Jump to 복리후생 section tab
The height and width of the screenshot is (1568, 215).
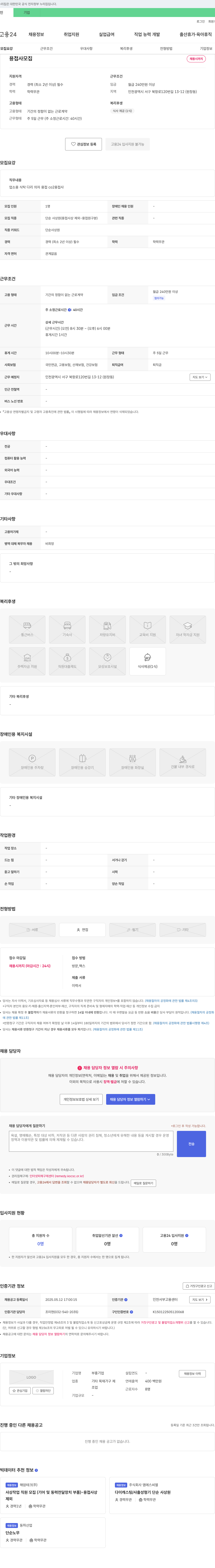coord(126,49)
